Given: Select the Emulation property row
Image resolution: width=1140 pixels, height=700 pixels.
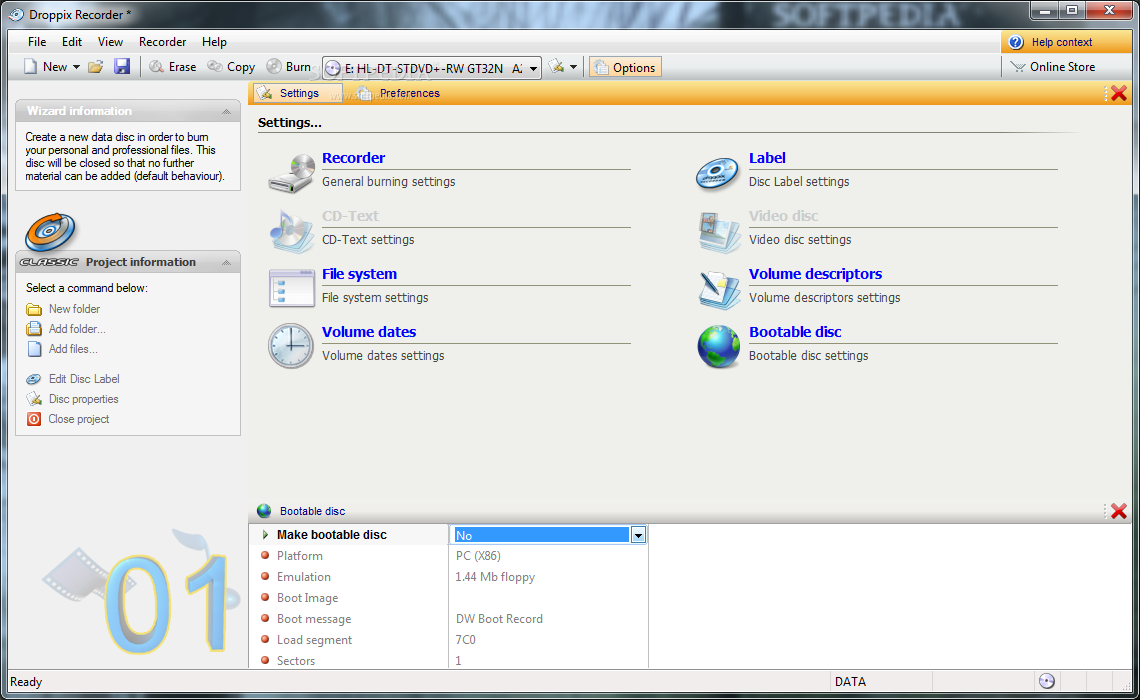Looking at the screenshot, I should (449, 577).
